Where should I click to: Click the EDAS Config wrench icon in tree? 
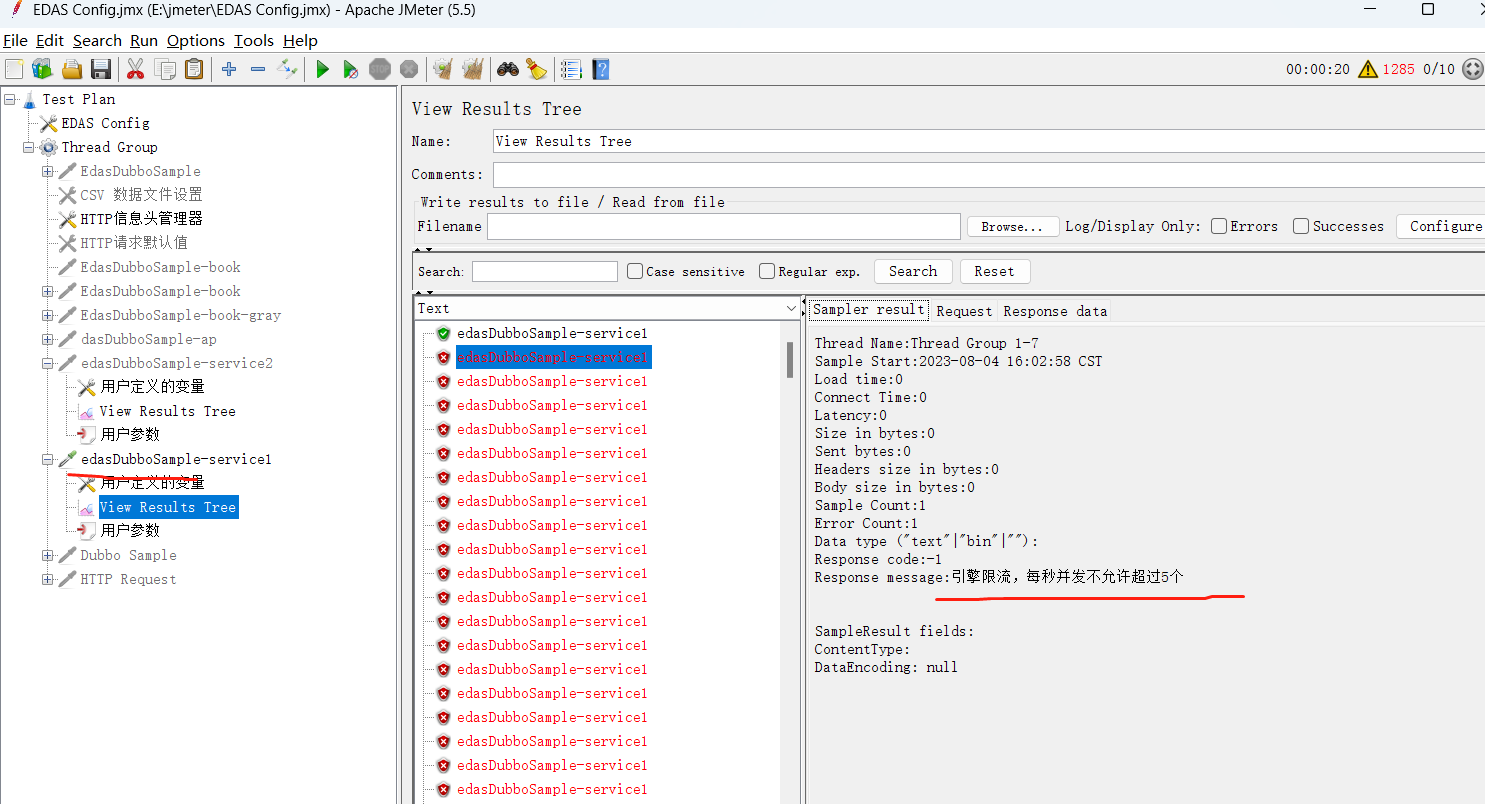tap(48, 123)
